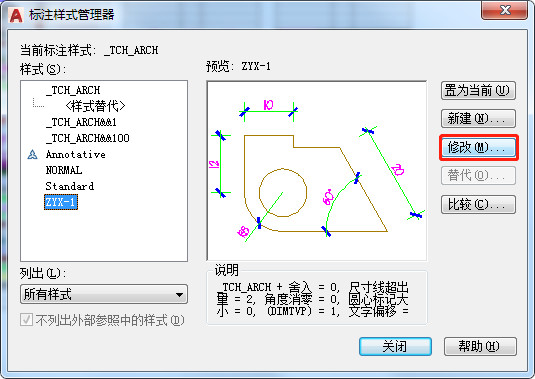Select the <样式替代> style override entry
This screenshot has width=535, height=379.
(95, 106)
